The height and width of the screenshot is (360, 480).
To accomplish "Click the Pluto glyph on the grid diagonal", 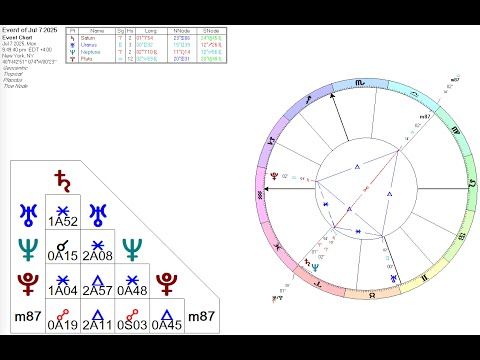I will tap(167, 284).
